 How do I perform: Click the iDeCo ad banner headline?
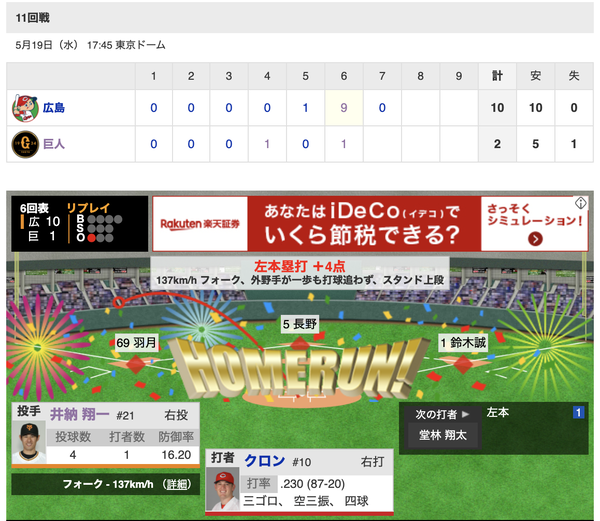tap(362, 223)
